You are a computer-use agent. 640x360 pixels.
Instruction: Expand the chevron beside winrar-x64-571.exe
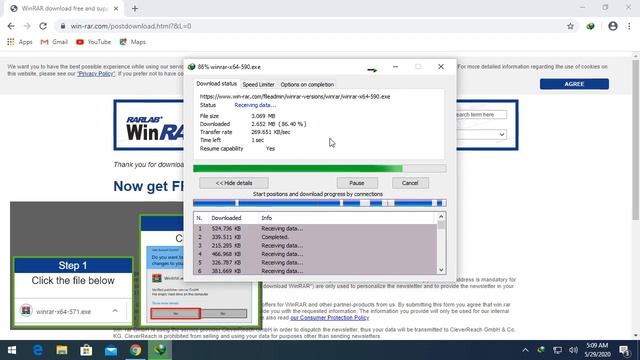coord(115,311)
